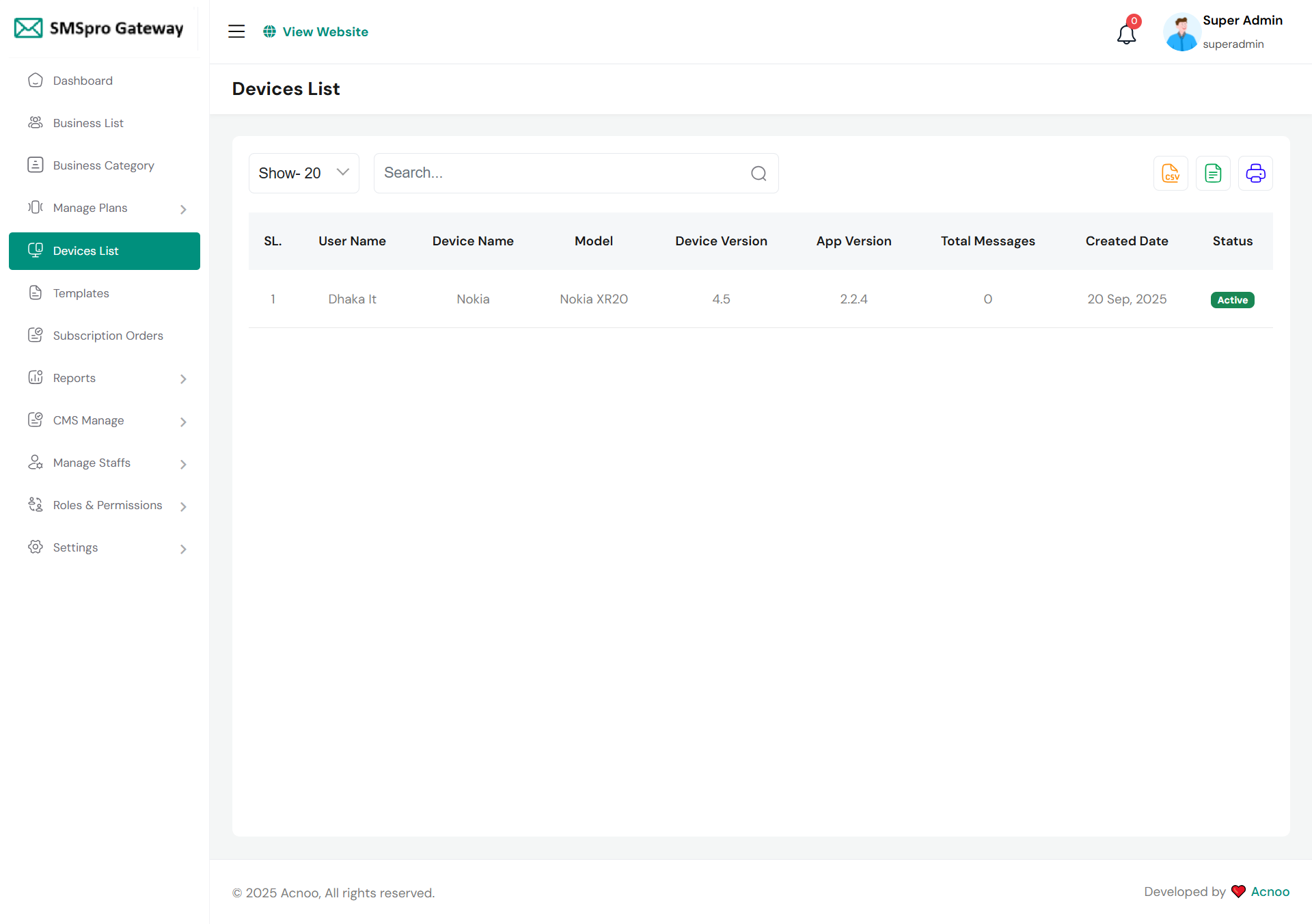The height and width of the screenshot is (924, 1312).
Task: Click the SMSpro Gateway logo
Action: (x=100, y=28)
